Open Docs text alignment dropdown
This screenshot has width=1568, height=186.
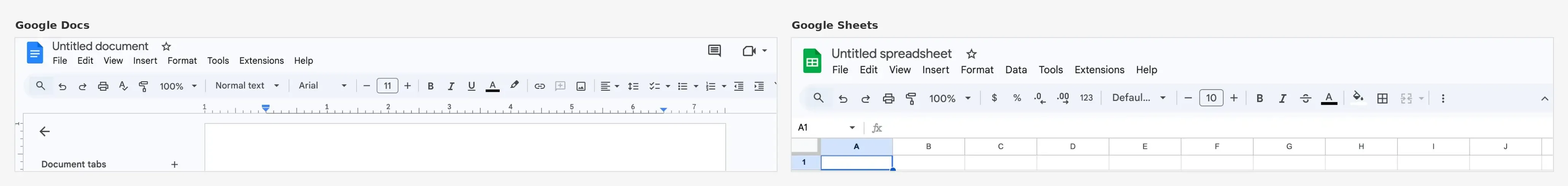[x=609, y=86]
